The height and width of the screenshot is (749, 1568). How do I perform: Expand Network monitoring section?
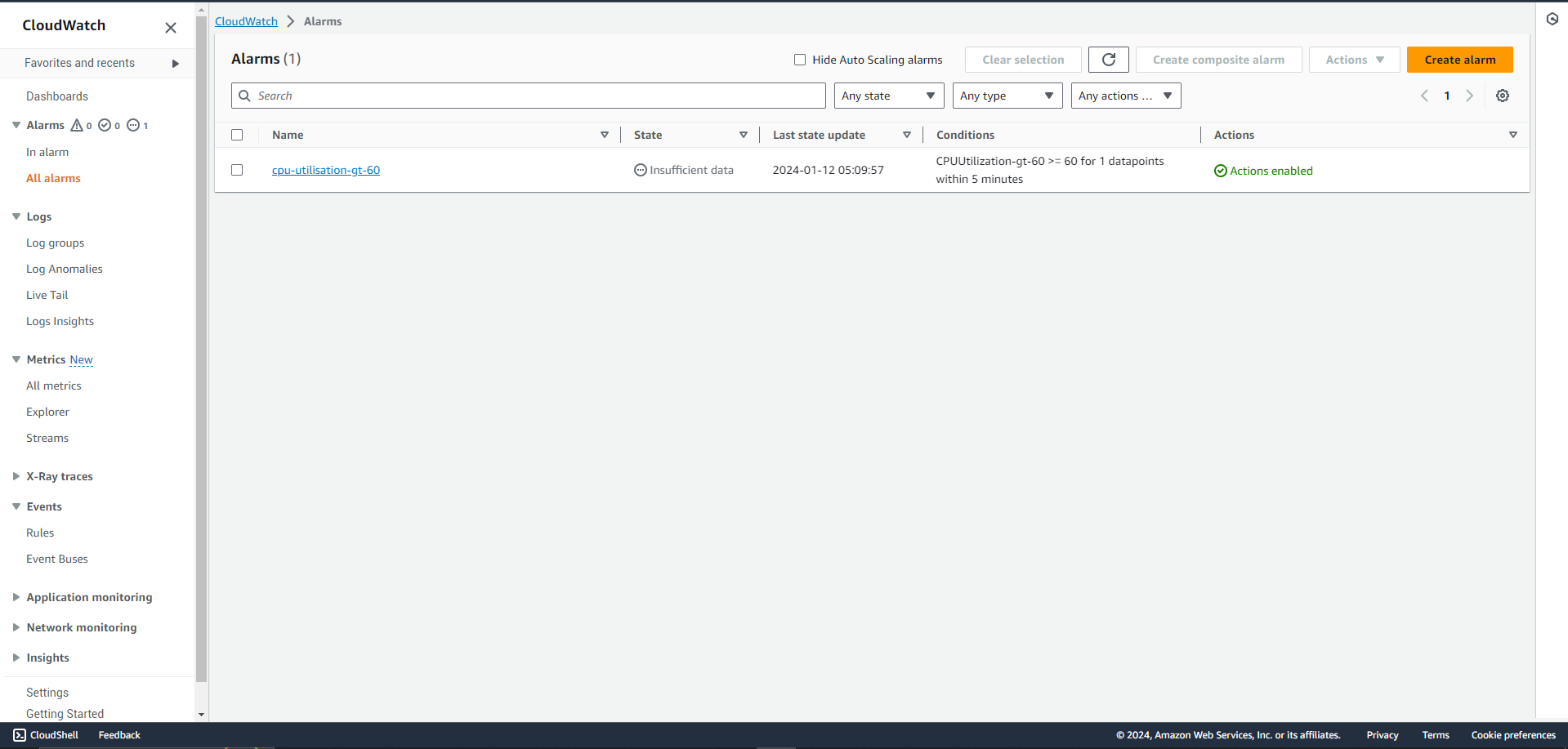pos(16,627)
